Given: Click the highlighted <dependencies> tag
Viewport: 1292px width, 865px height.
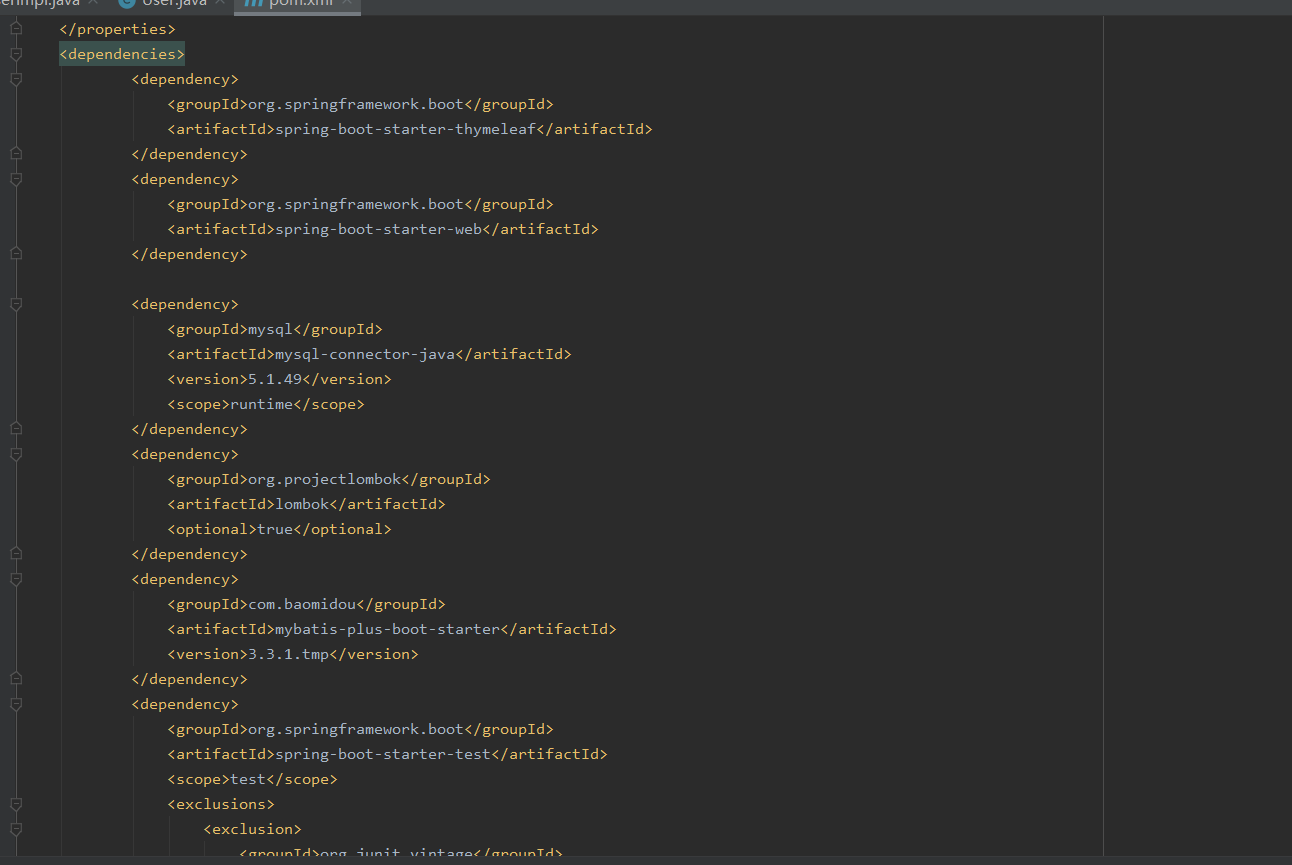Looking at the screenshot, I should (122, 54).
